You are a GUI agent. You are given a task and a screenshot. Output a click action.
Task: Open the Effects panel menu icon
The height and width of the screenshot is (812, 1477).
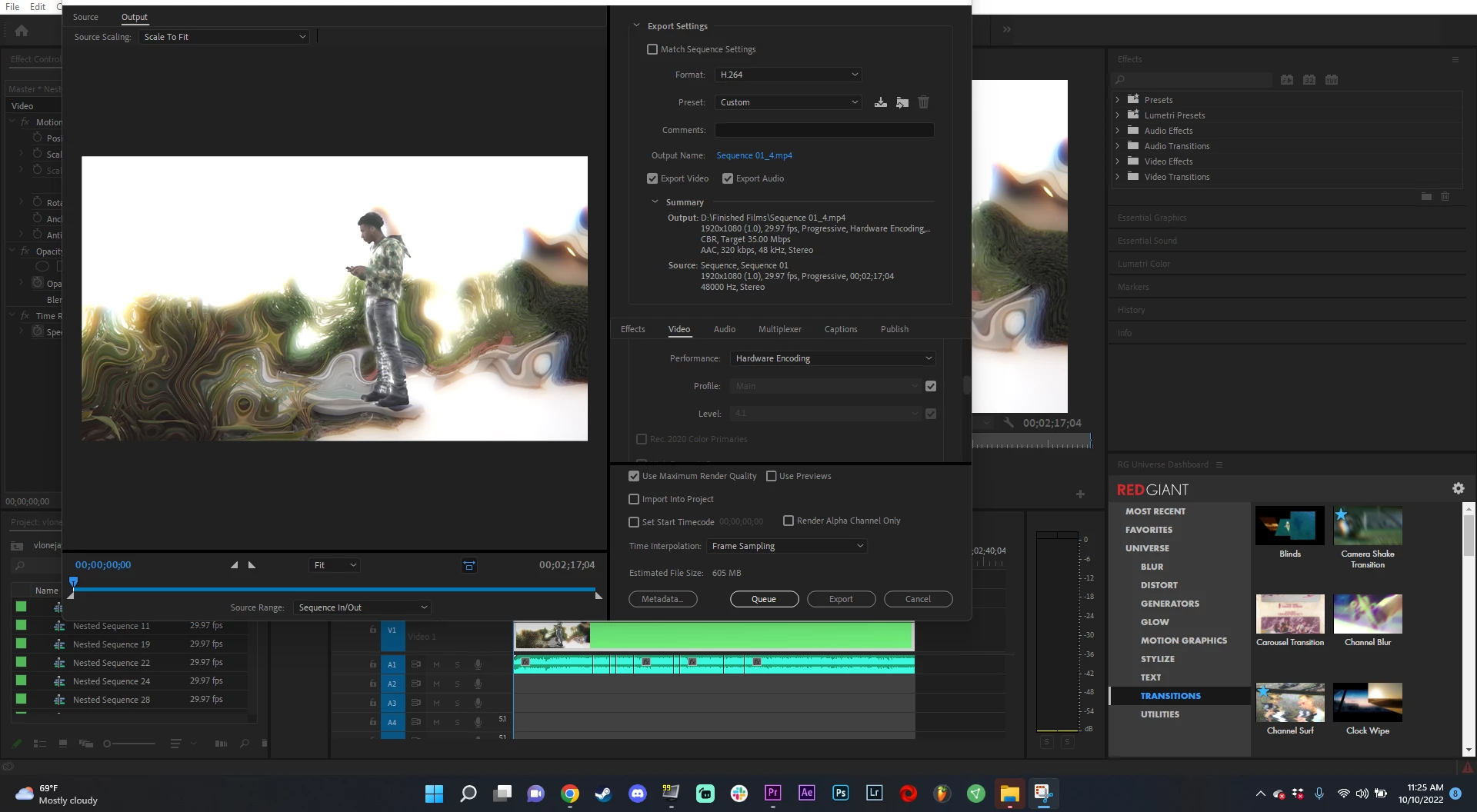coord(1455,59)
